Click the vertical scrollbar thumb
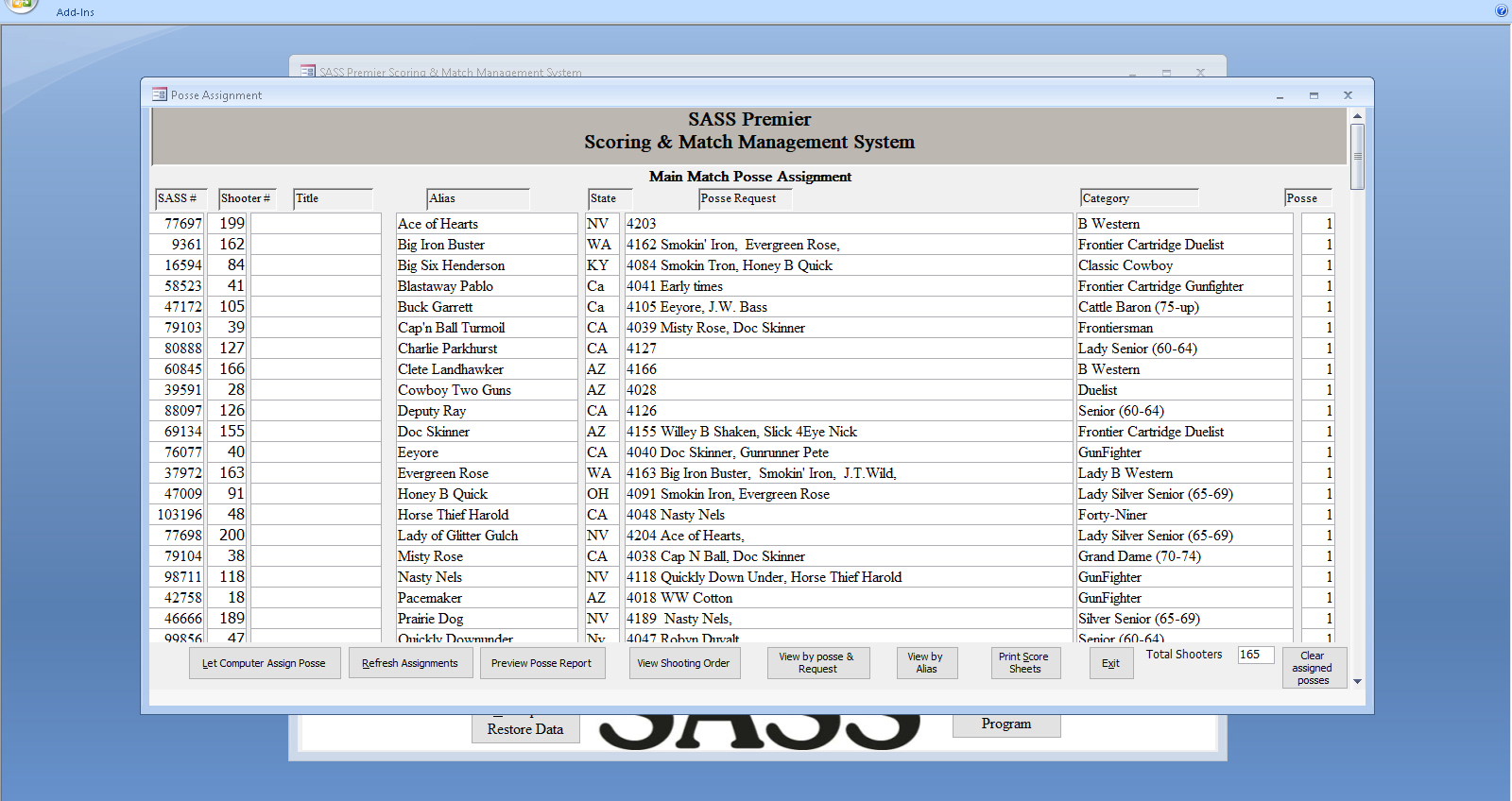Image resolution: width=1512 pixels, height=801 pixels. [1358, 157]
